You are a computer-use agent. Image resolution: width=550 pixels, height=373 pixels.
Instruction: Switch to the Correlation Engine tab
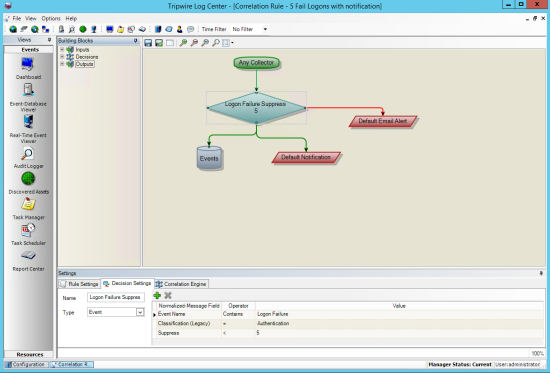point(181,284)
